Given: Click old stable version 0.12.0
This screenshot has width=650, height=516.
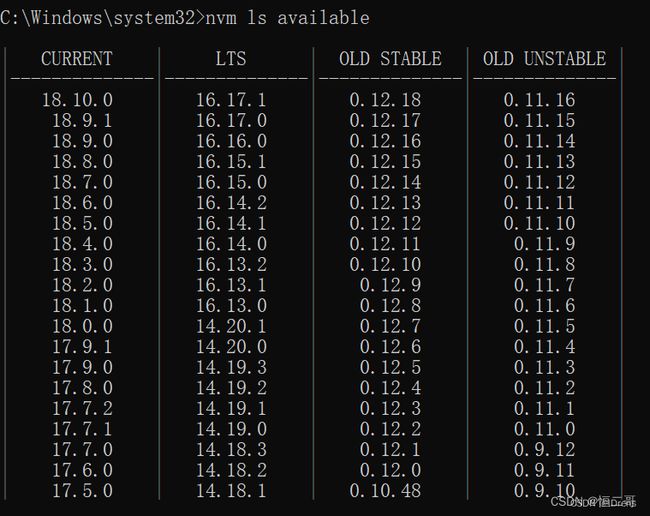Looking at the screenshot, I should click(x=390, y=470).
